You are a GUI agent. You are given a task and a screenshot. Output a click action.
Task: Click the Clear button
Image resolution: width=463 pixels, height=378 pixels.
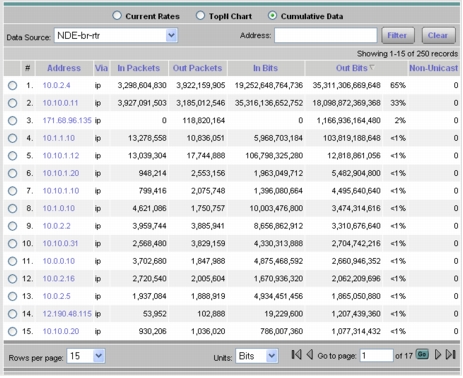(438, 35)
